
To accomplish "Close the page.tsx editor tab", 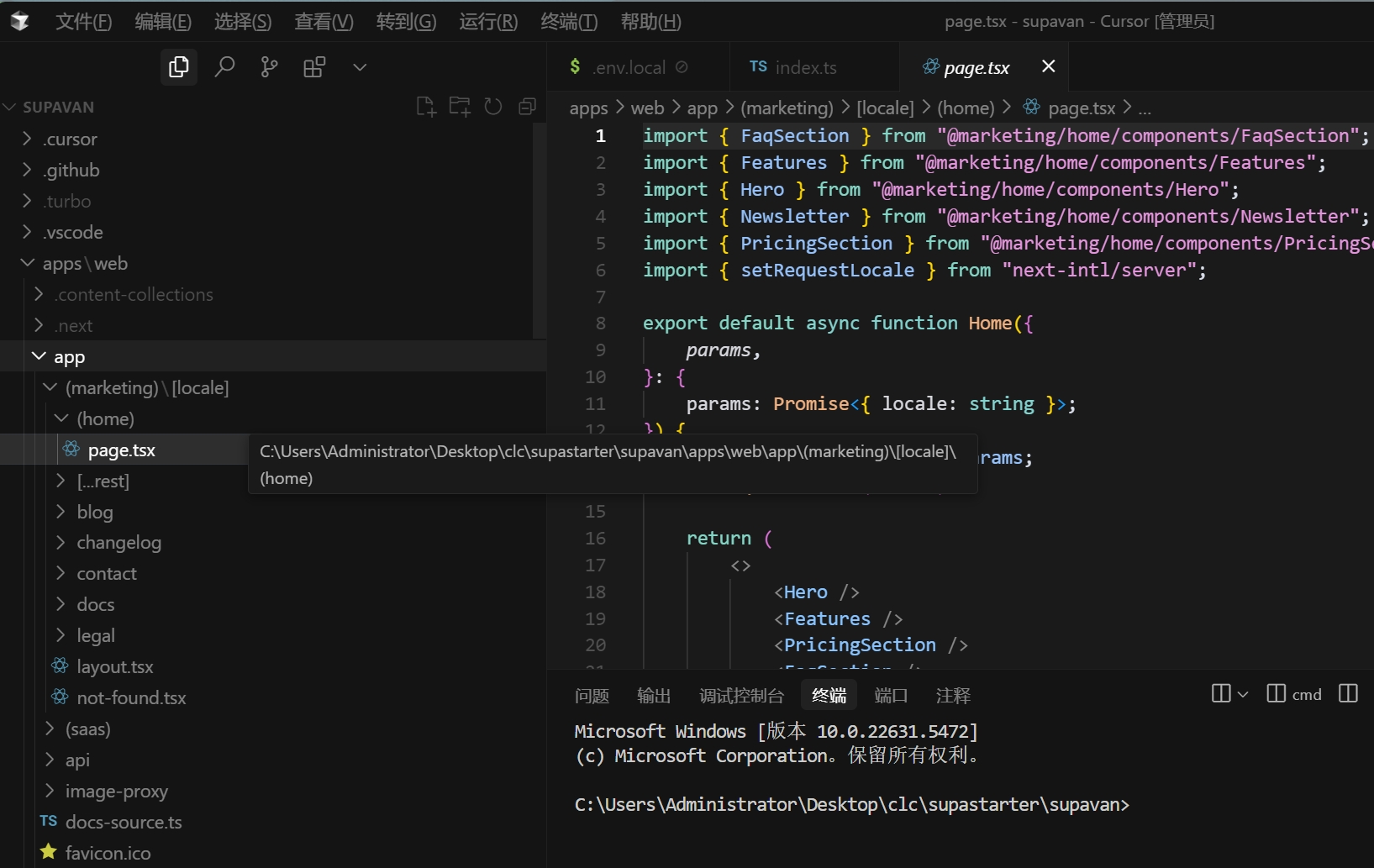I will (x=1048, y=66).
